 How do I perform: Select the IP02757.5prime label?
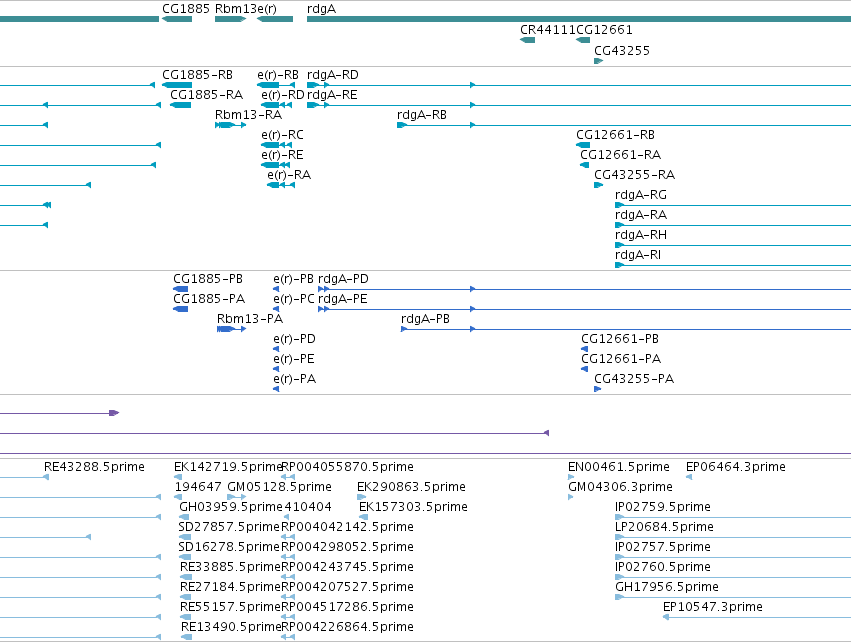click(663, 548)
